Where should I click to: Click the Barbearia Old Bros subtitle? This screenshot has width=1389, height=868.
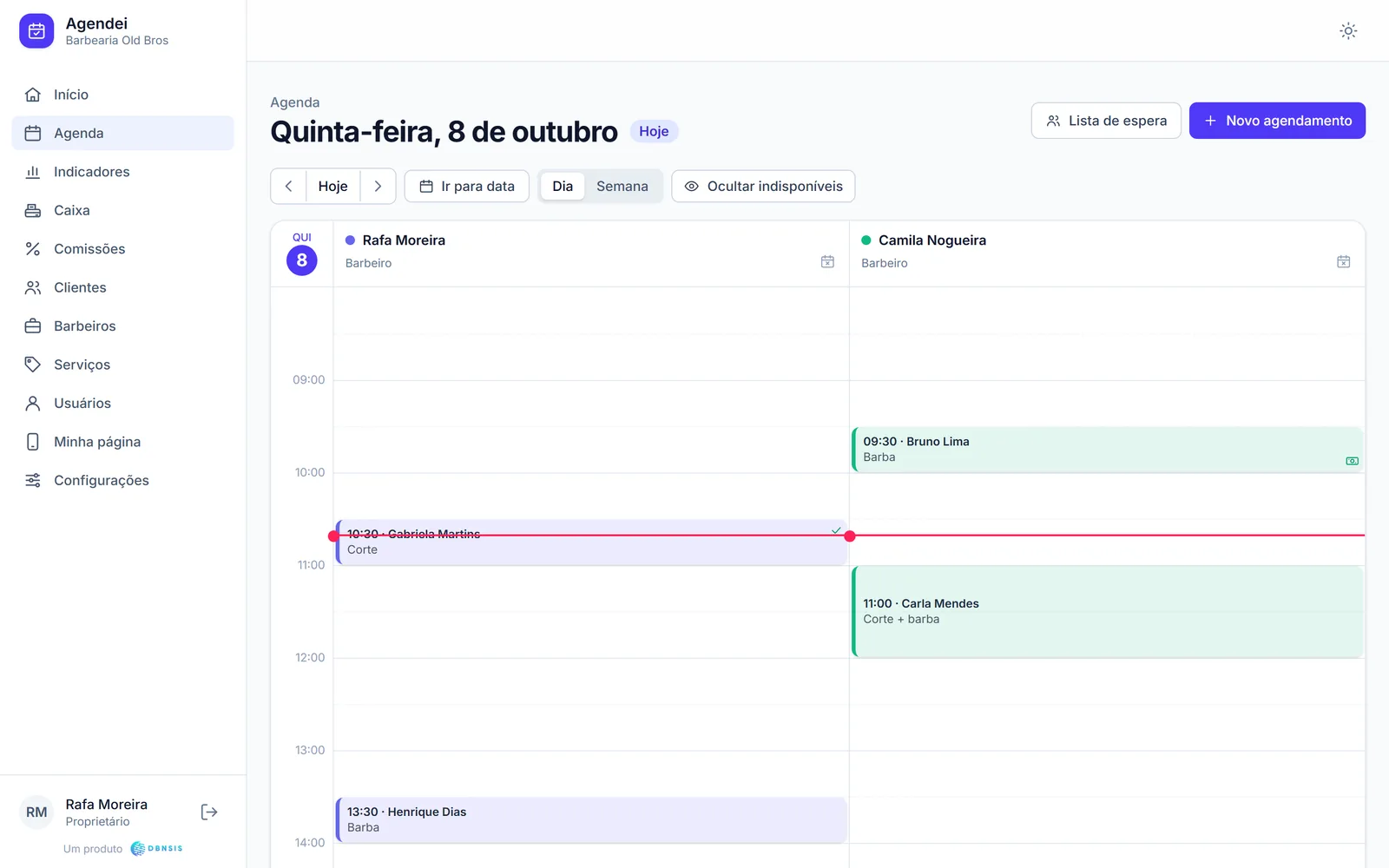[x=117, y=41]
